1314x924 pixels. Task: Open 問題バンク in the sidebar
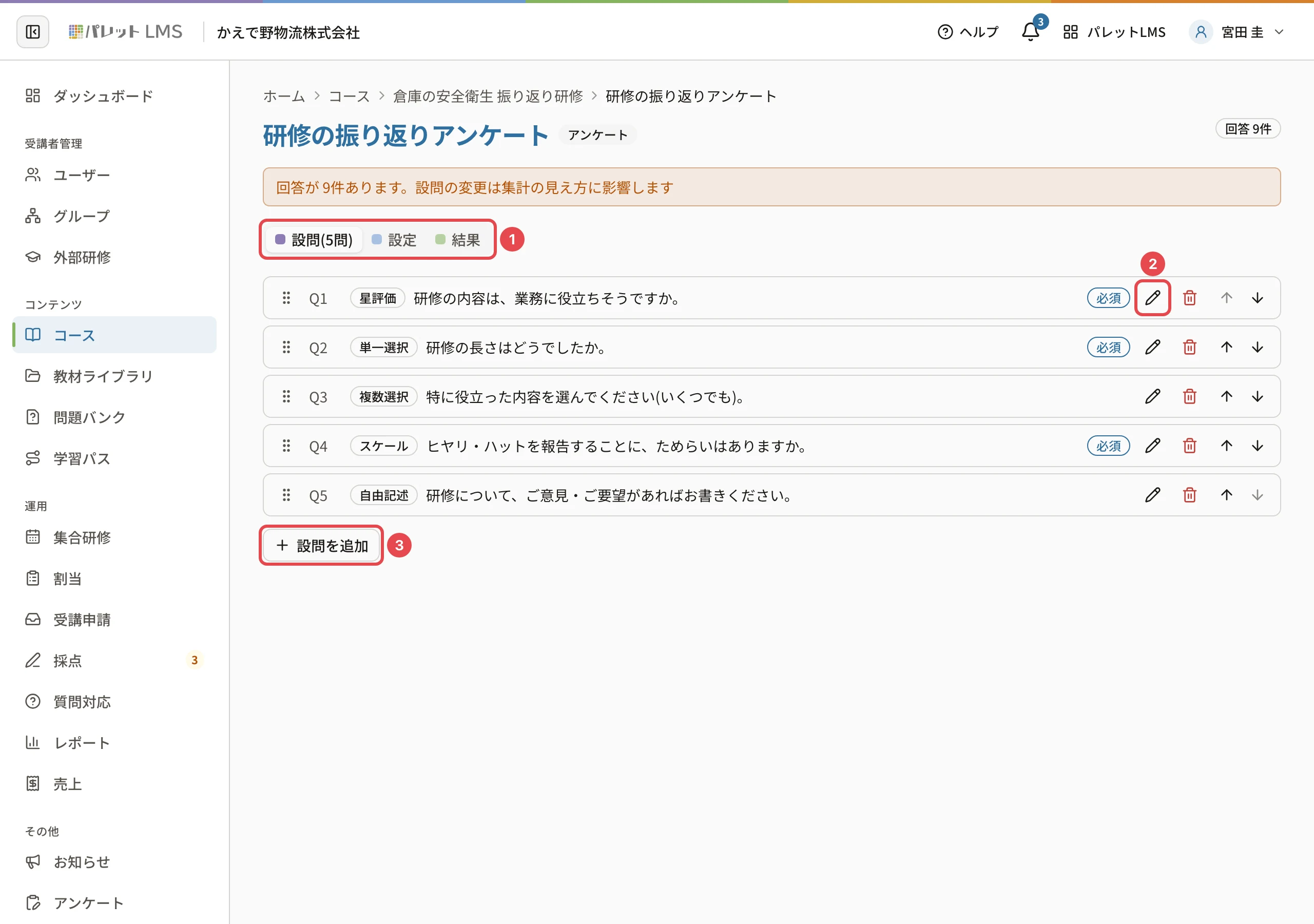(114, 417)
